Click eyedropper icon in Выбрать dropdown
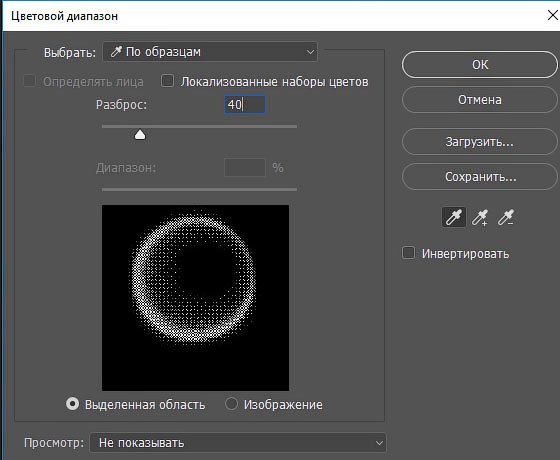This screenshot has height=460, width=560. coord(116,52)
